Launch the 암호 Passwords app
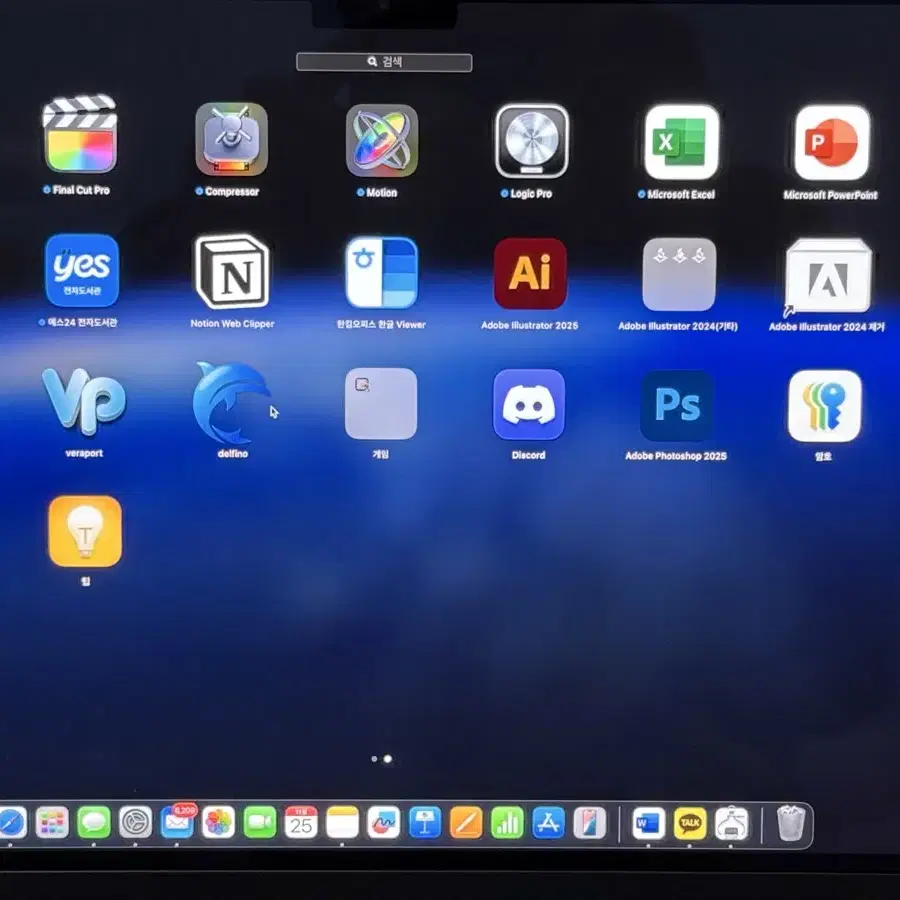 click(x=824, y=406)
